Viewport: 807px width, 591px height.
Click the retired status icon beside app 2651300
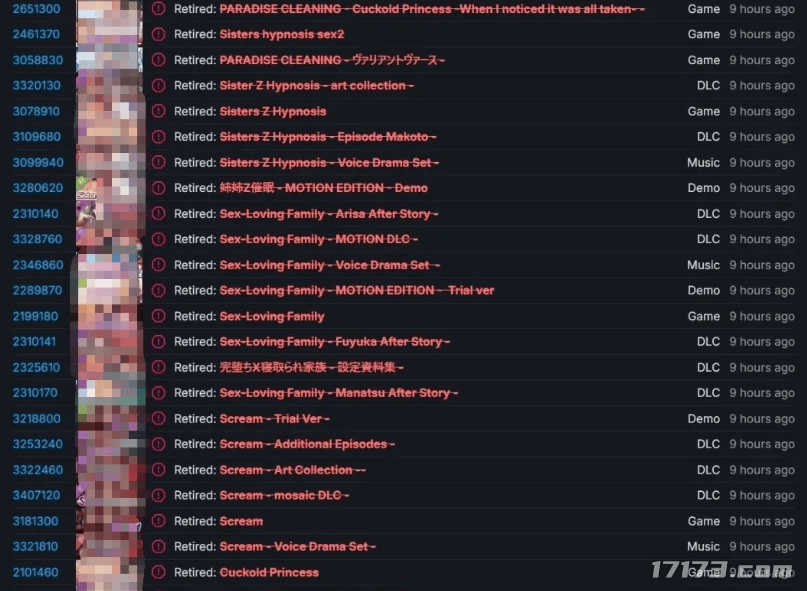[x=159, y=9]
